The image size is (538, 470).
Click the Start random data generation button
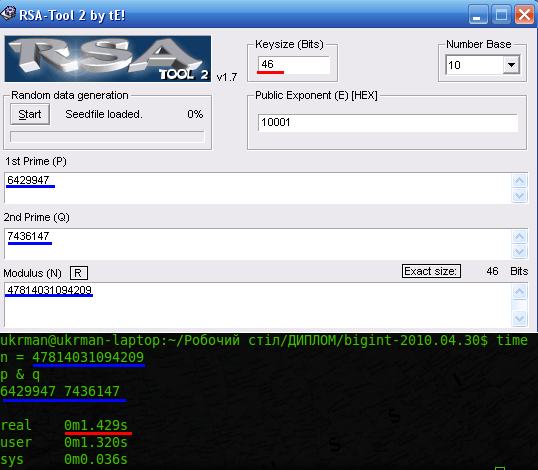[30, 114]
